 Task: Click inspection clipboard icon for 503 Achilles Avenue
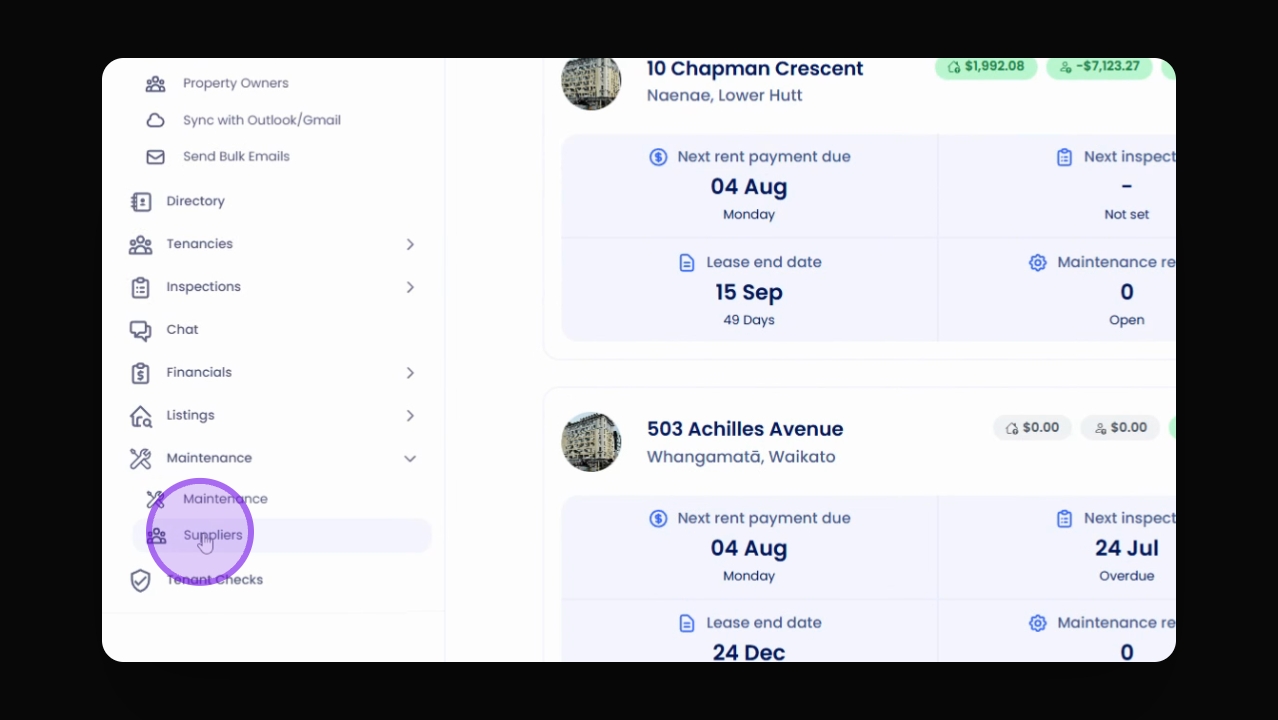tap(1065, 518)
